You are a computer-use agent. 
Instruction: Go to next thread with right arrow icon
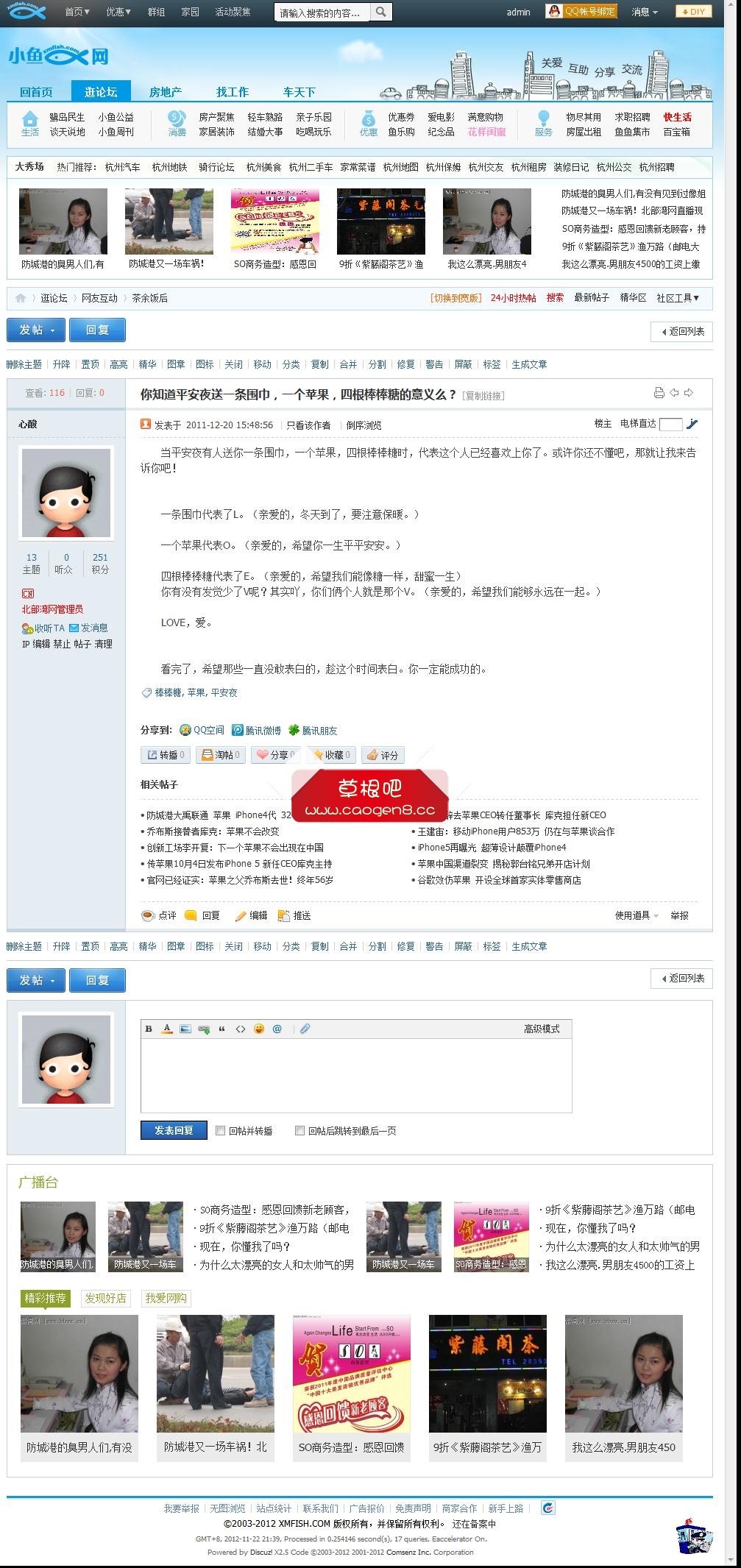coord(689,393)
